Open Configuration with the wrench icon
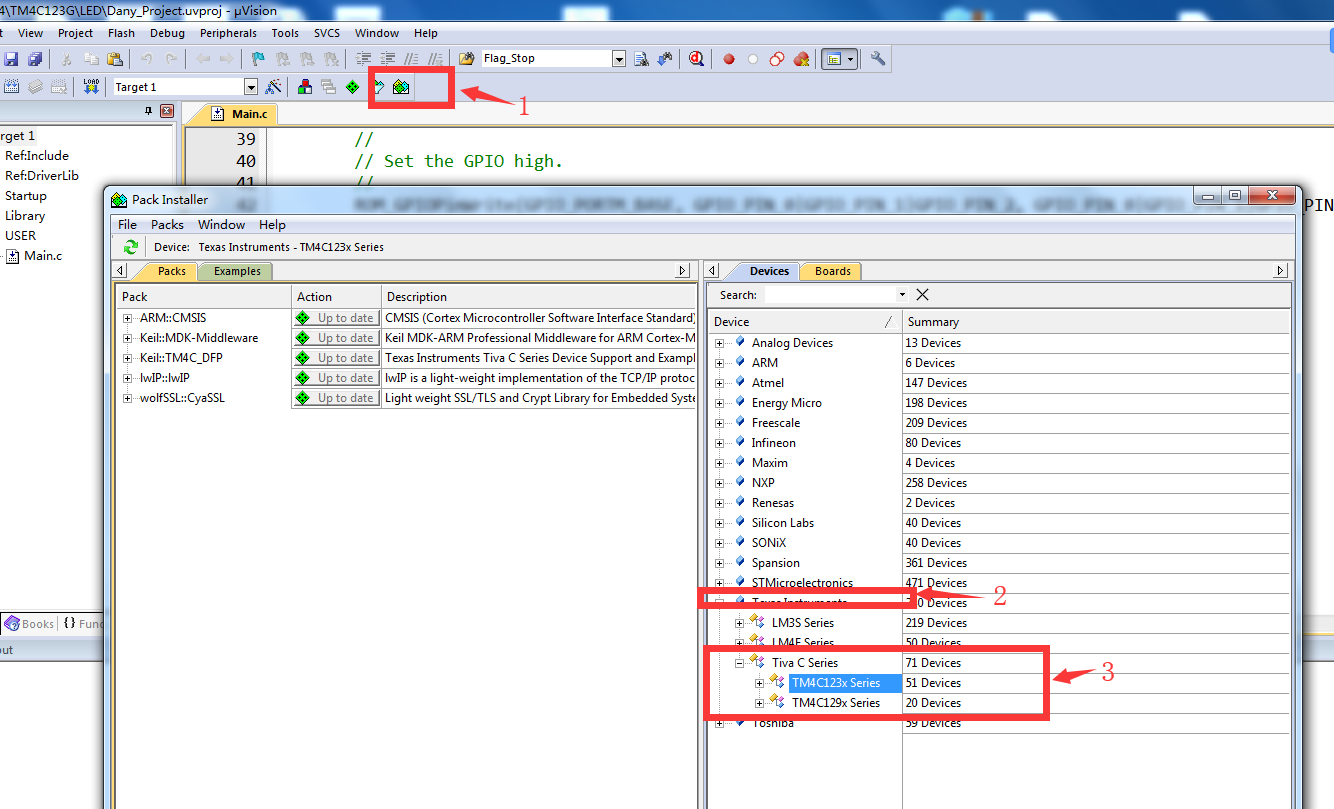The height and width of the screenshot is (809, 1334). point(878,59)
